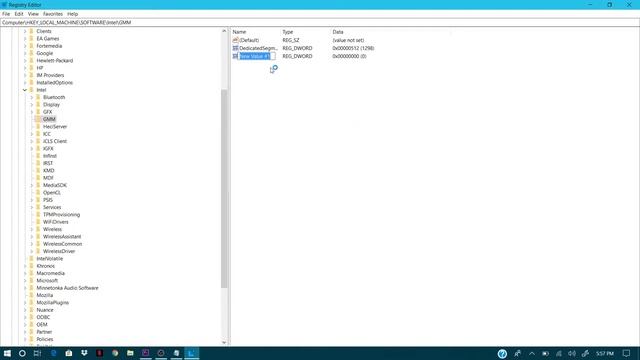Image resolution: width=640 pixels, height=360 pixels.
Task: Expand the Microsoft key
Action: tap(25, 280)
